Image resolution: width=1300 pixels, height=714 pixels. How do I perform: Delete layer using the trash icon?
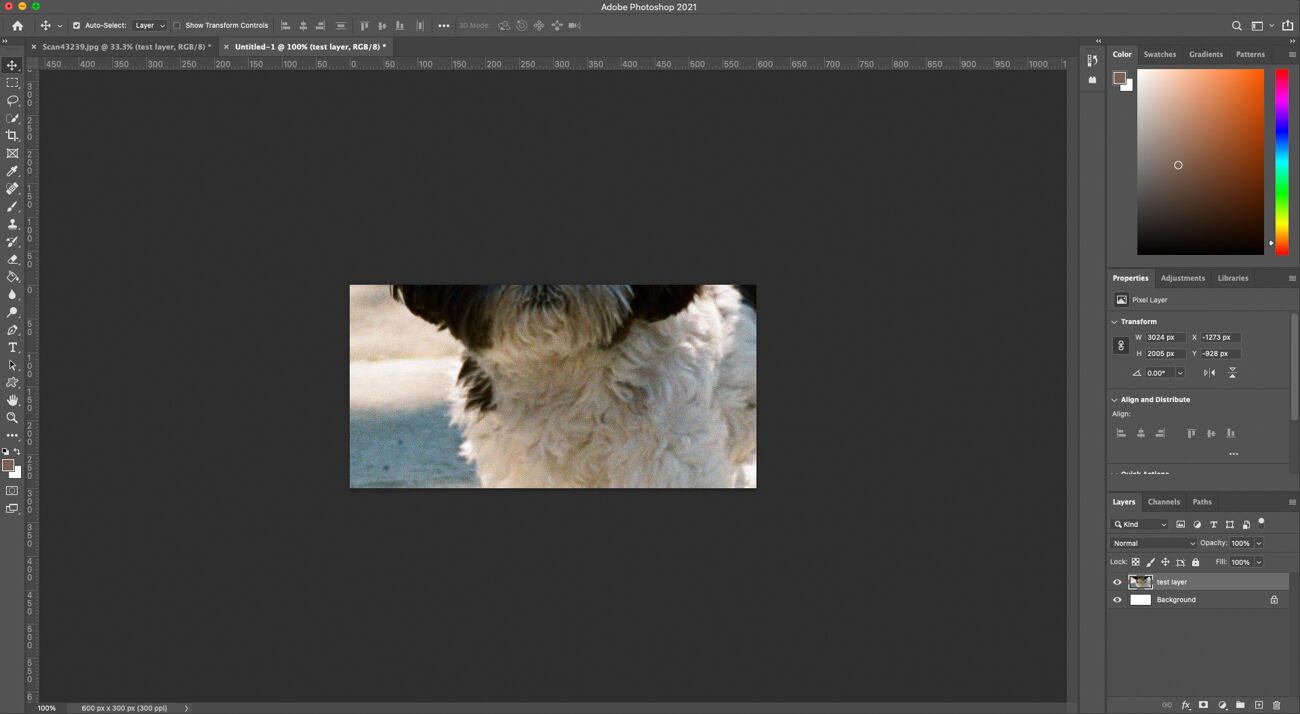[1276, 705]
